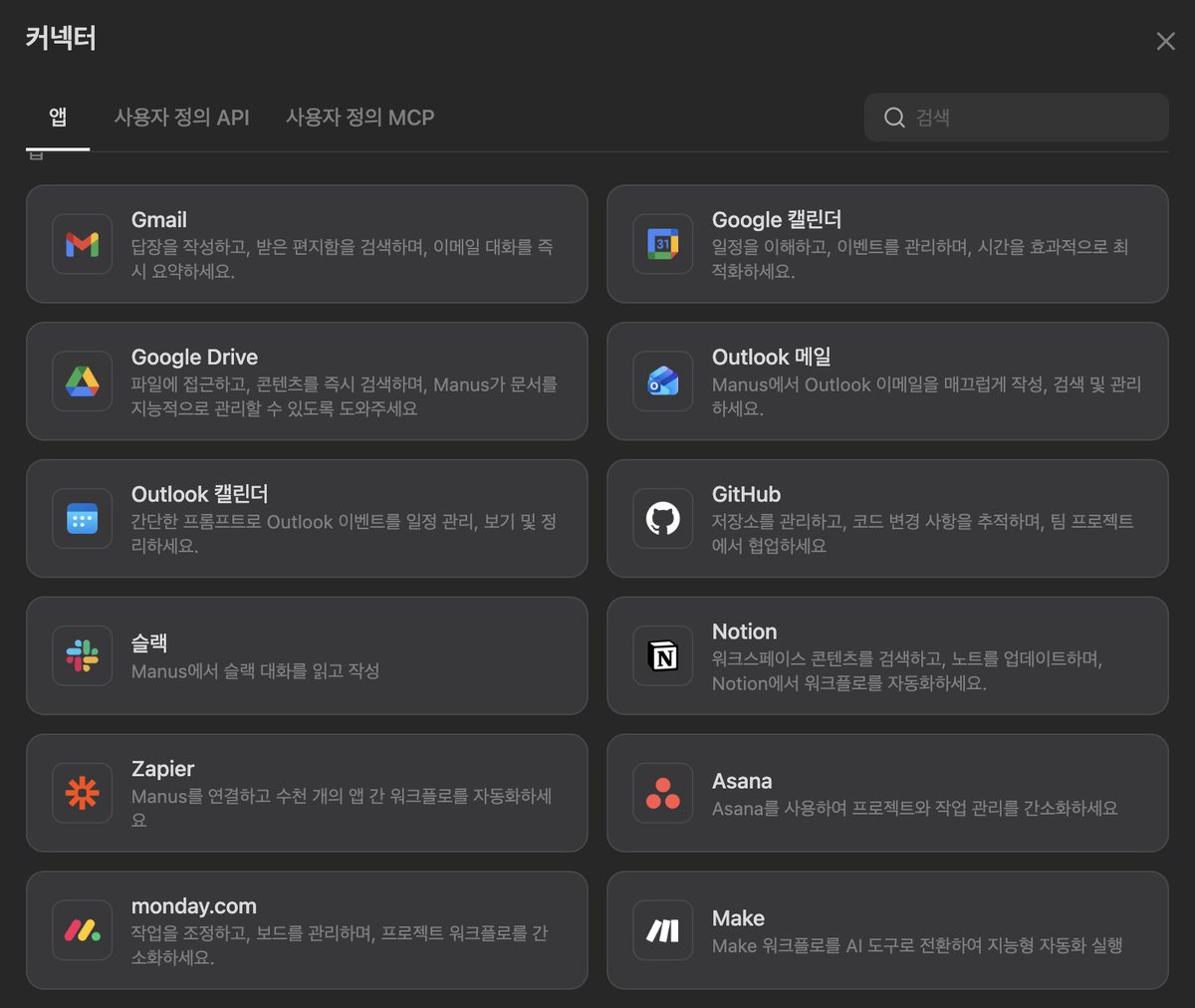The width and height of the screenshot is (1195, 1008).
Task: Open the 사용자 정의 API tab
Action: (181, 118)
